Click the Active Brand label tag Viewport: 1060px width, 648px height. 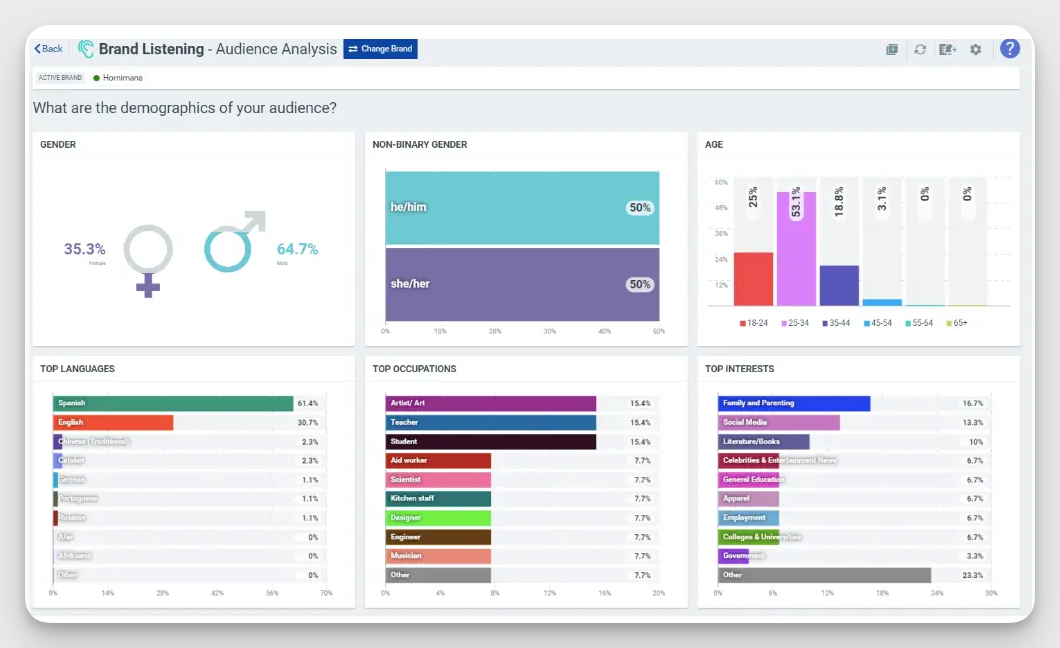(x=60, y=77)
